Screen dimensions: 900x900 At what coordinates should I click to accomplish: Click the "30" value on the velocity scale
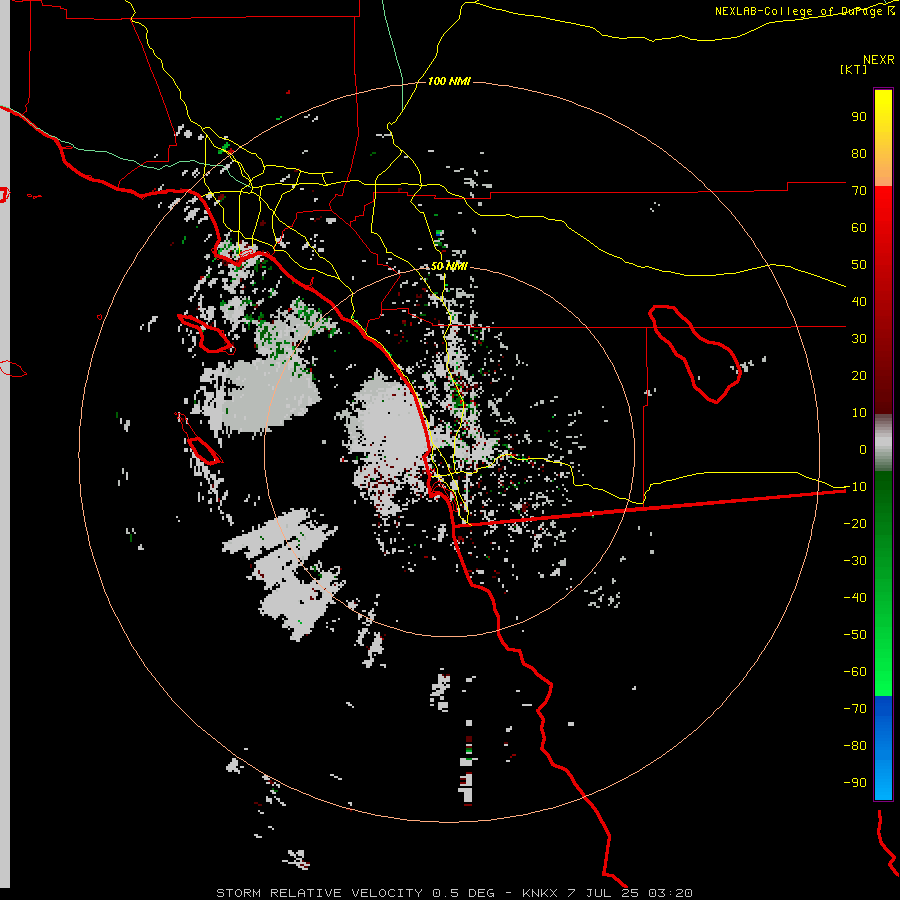click(x=859, y=339)
